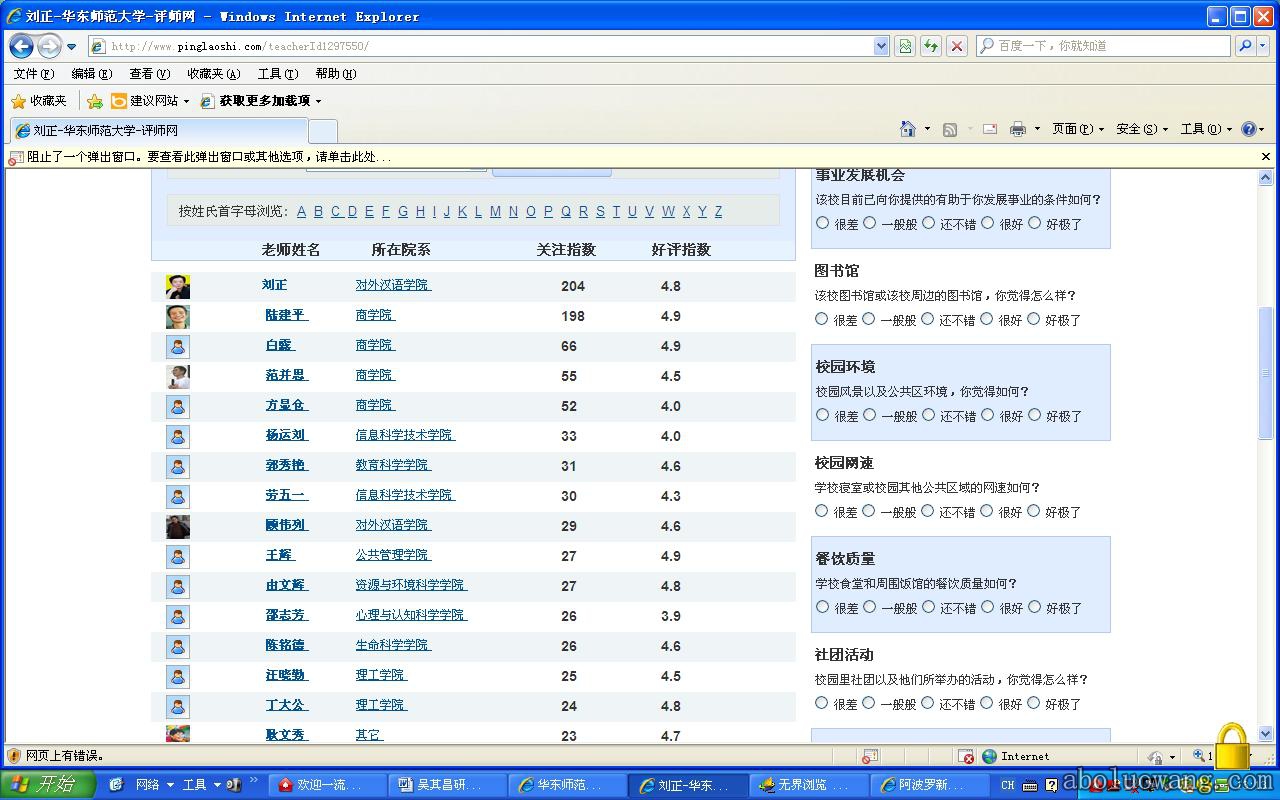Select 一般般 for 社团活动
The width and height of the screenshot is (1280, 800).
click(869, 703)
